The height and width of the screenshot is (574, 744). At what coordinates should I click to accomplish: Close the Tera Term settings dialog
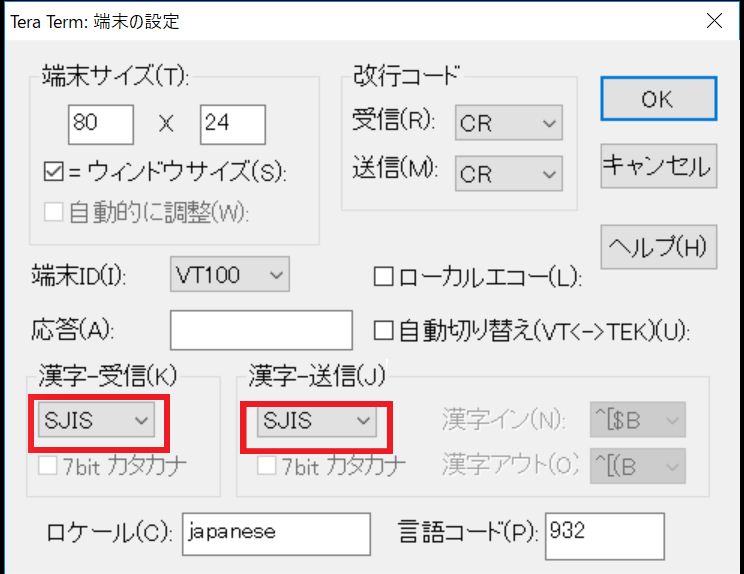click(x=714, y=20)
